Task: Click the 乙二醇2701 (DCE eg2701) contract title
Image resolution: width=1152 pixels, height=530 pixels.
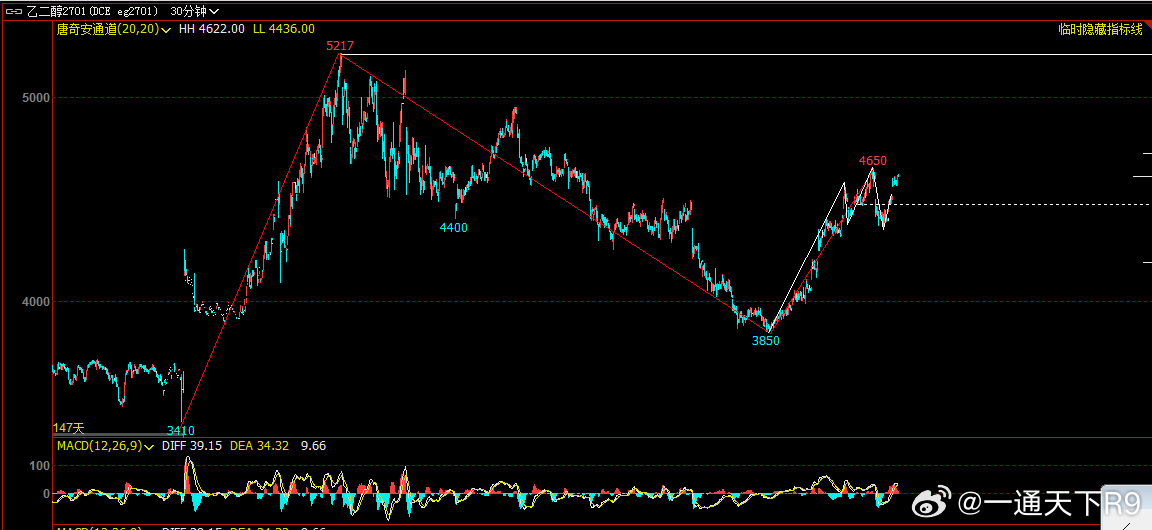Action: (x=93, y=11)
